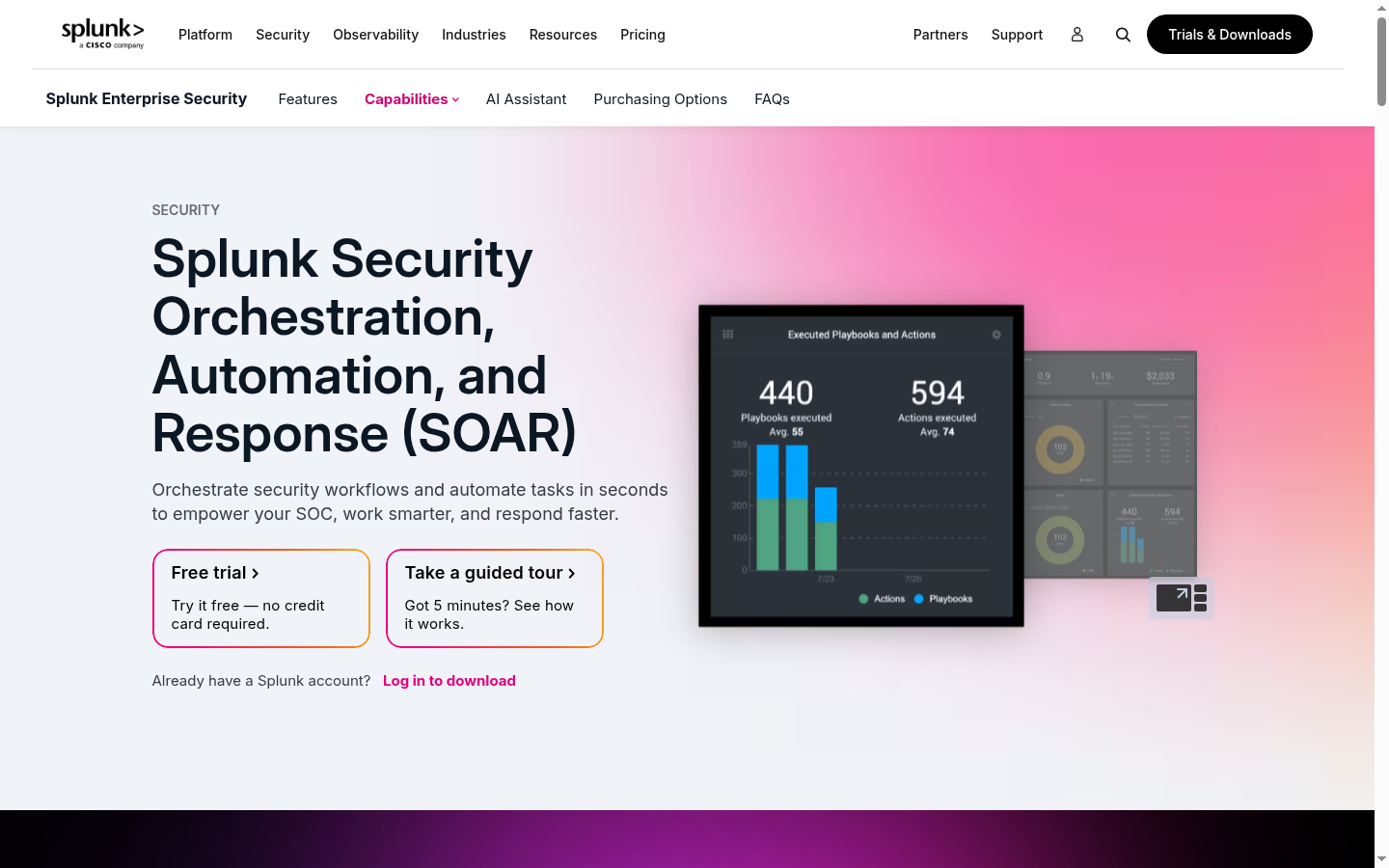Click the background dashboard thumbnail with donut charts
This screenshot has width=1389, height=868.
1110,465
